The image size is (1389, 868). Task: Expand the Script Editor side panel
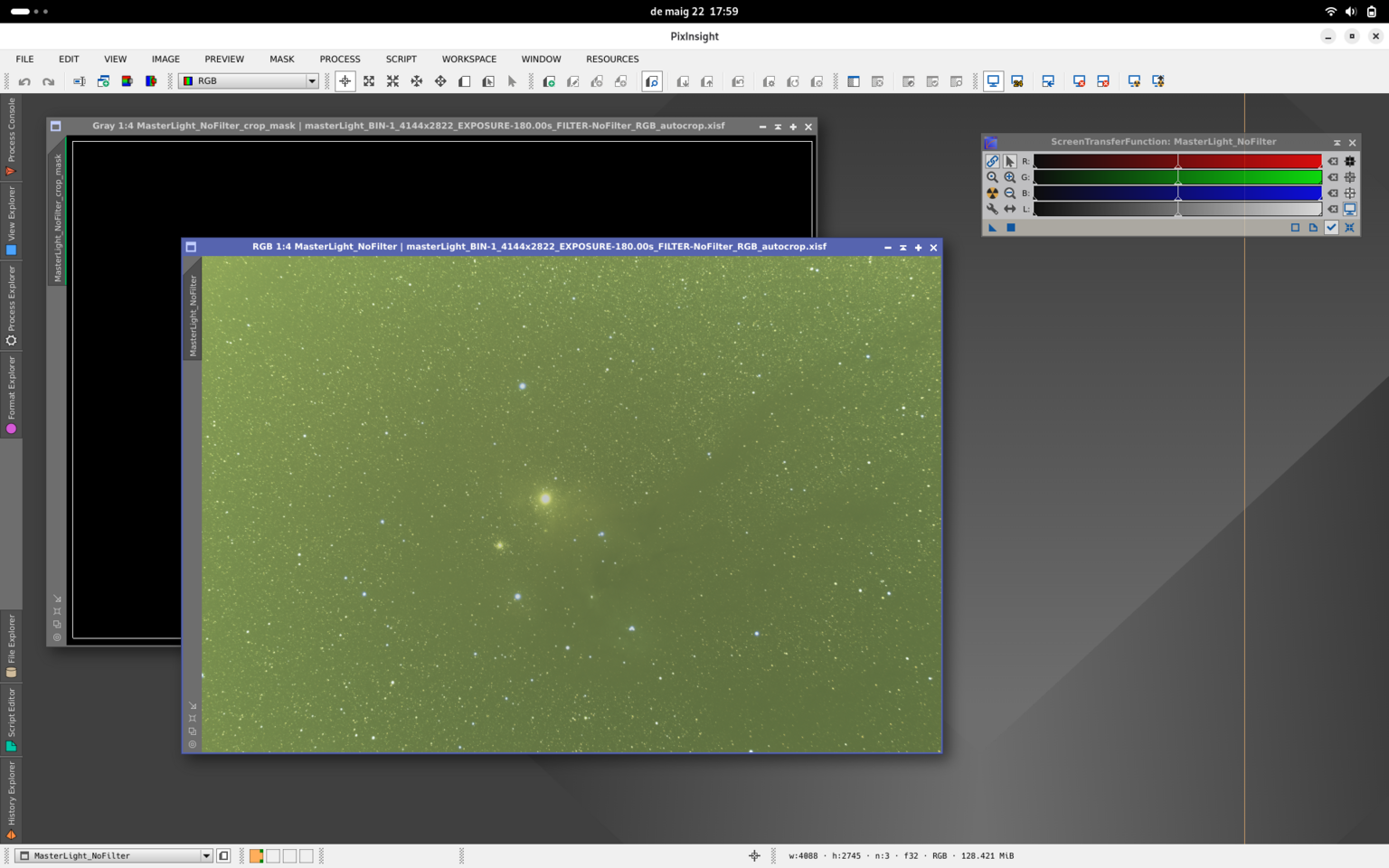coord(11,719)
